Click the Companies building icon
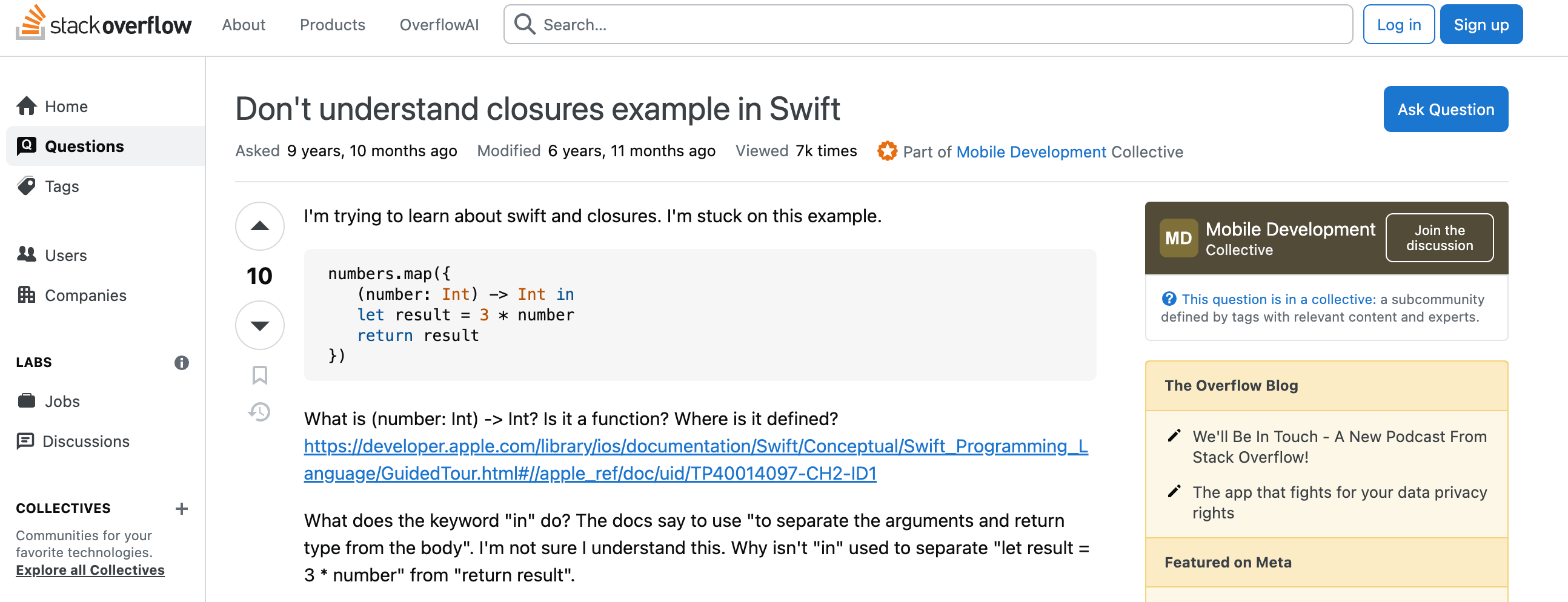The width and height of the screenshot is (1568, 602). tap(26, 294)
